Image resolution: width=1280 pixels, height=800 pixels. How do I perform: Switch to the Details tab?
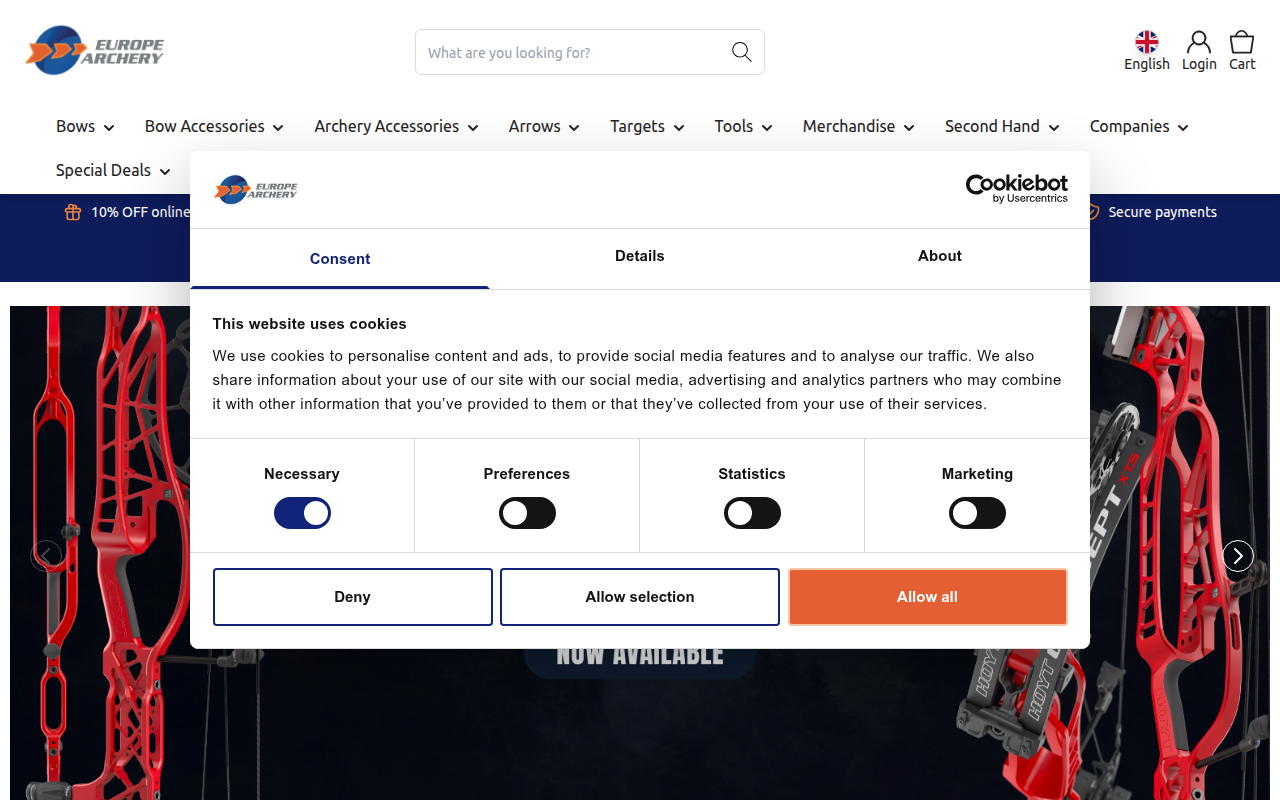(x=640, y=257)
